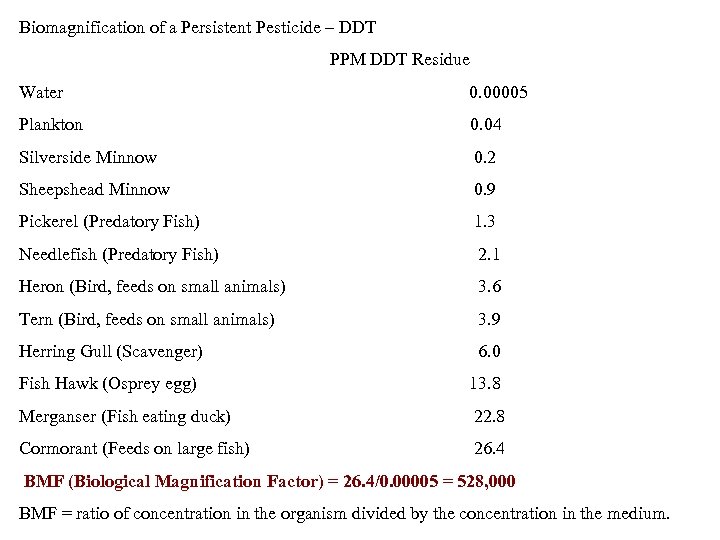Click the 13.8 value for Fish Hawk
720x540 pixels.
(485, 383)
